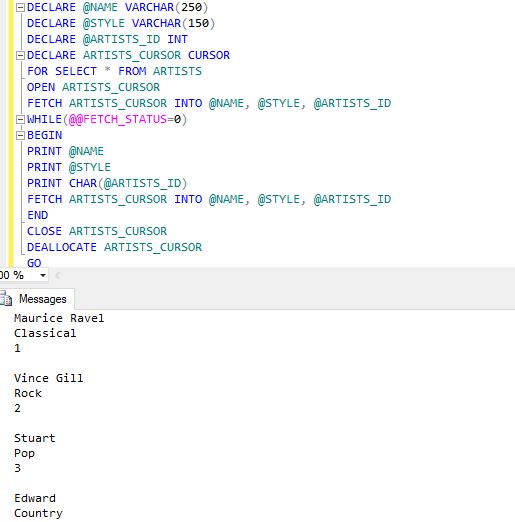Viewport: 515px width, 522px height.
Task: Collapse the WHILE loop outline toggle
Action: click(20, 119)
